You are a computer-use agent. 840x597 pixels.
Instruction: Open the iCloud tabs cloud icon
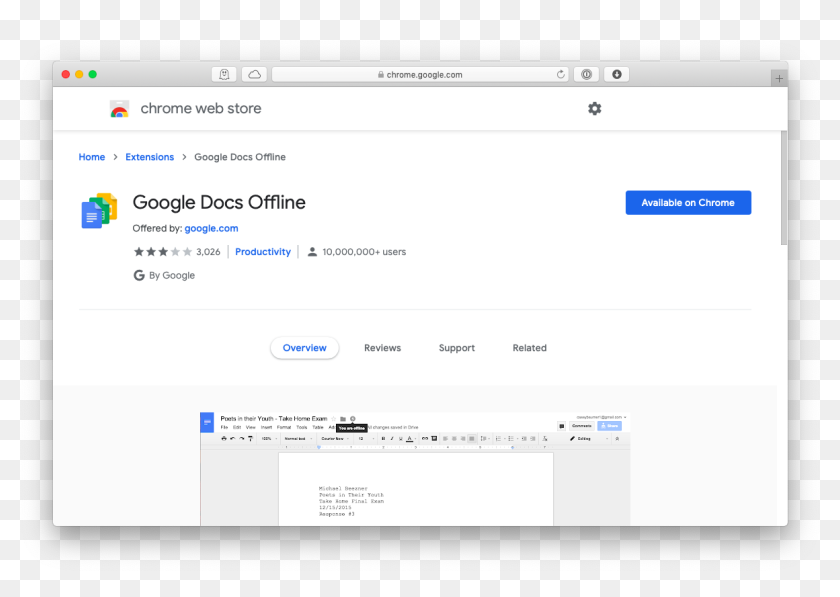pos(254,74)
